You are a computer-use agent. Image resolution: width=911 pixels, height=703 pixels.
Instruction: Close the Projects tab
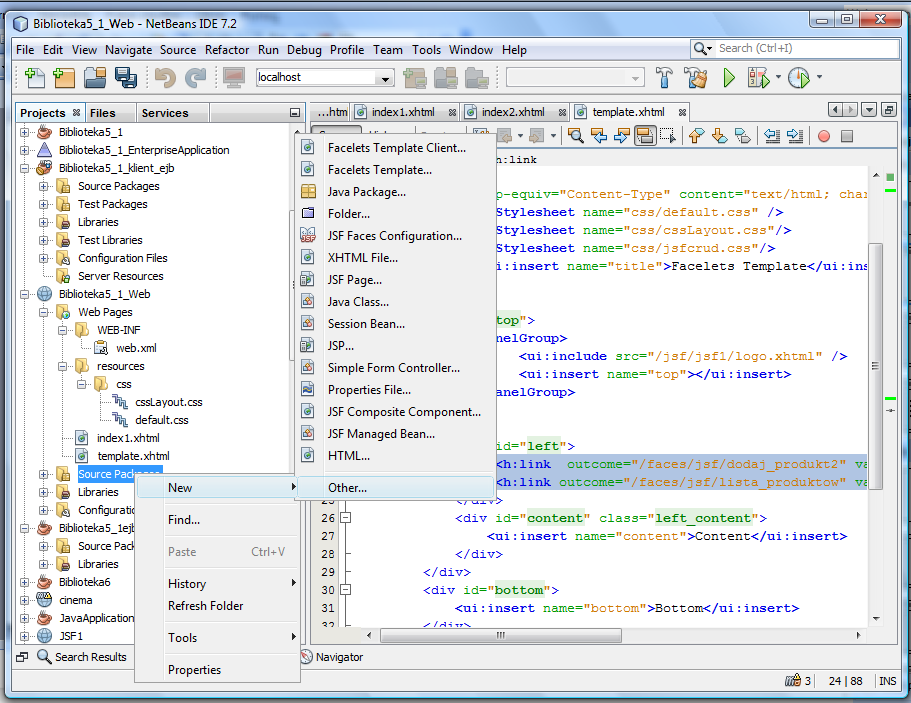click(x=76, y=113)
